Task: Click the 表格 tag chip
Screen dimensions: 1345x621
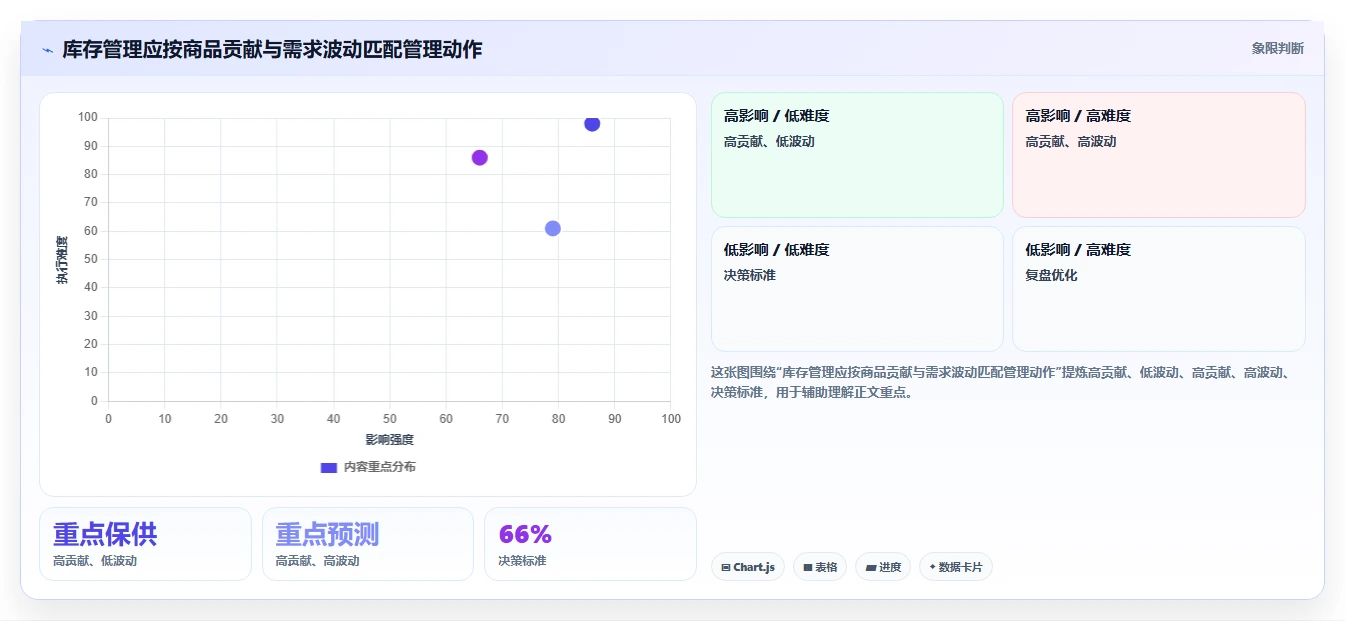Action: click(x=820, y=567)
